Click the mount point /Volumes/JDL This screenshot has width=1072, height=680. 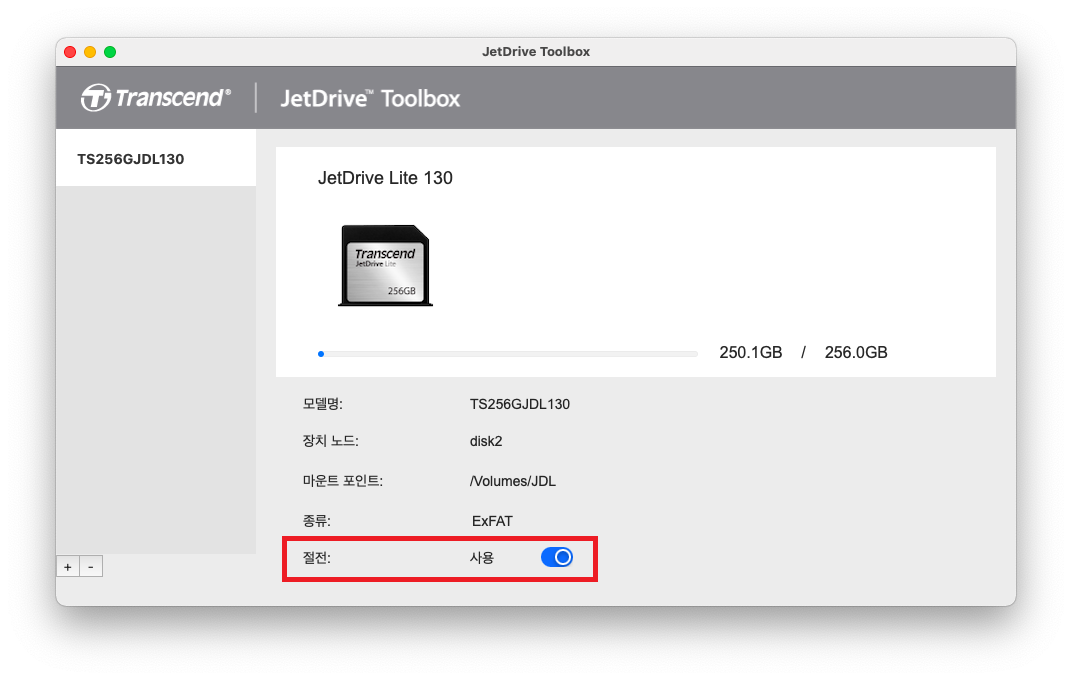point(512,481)
